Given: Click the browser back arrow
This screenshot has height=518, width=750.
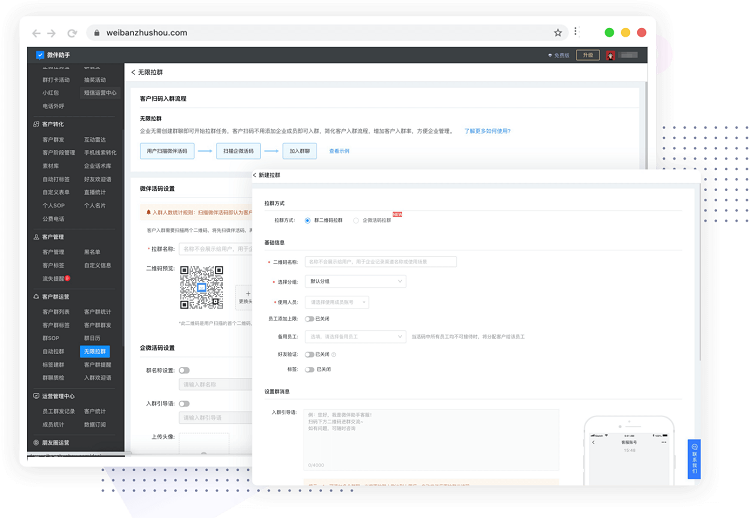Looking at the screenshot, I should tap(36, 33).
